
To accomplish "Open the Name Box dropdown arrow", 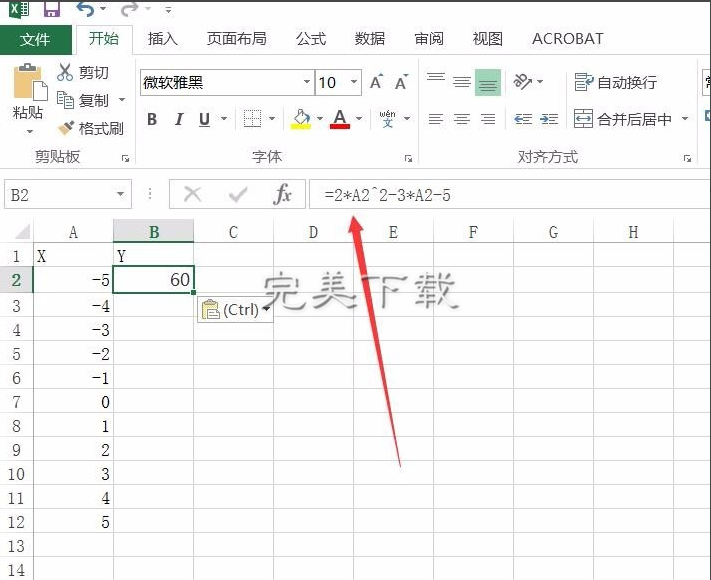I will (120, 195).
